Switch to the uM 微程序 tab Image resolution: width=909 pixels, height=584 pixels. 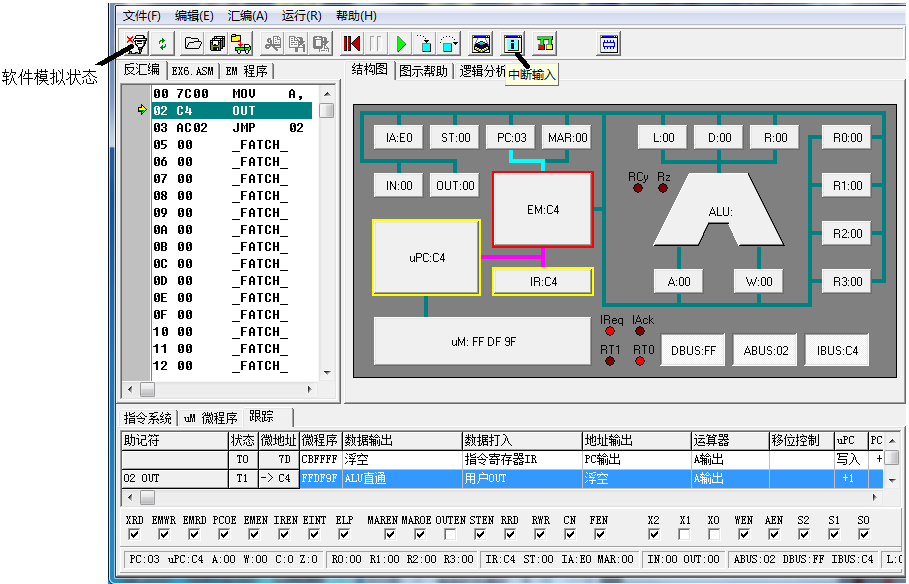coord(210,418)
